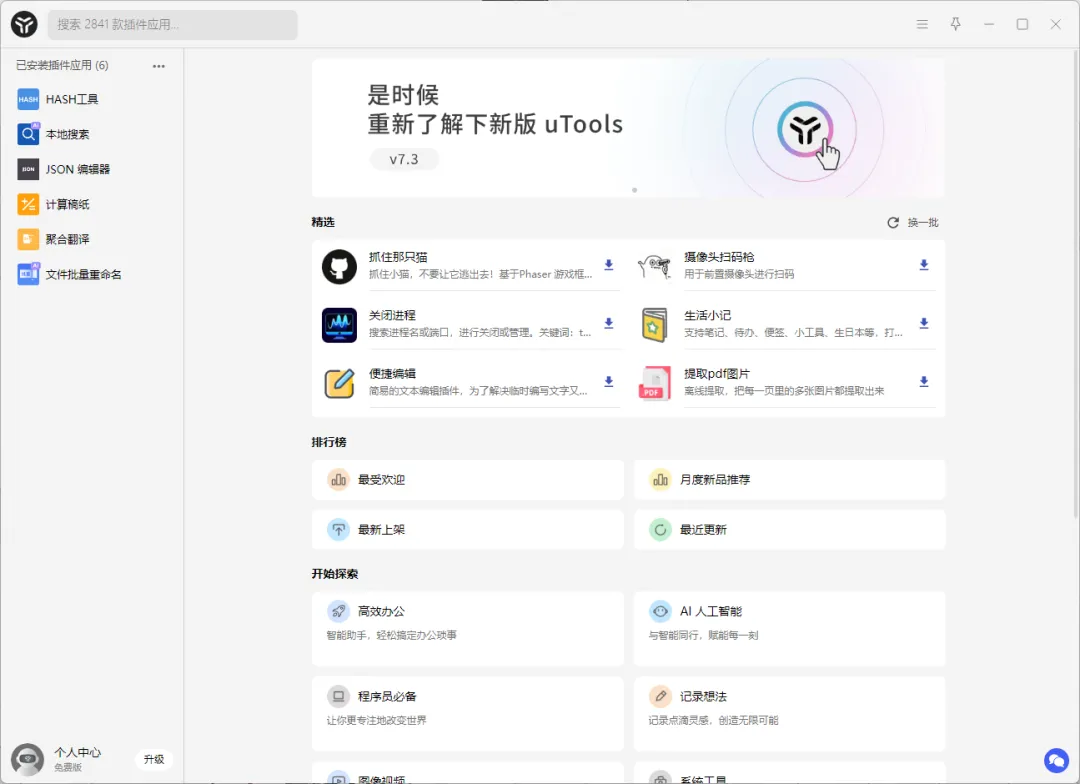The height and width of the screenshot is (784, 1080).
Task: Open 个人中心 profile avatar
Action: (28, 760)
